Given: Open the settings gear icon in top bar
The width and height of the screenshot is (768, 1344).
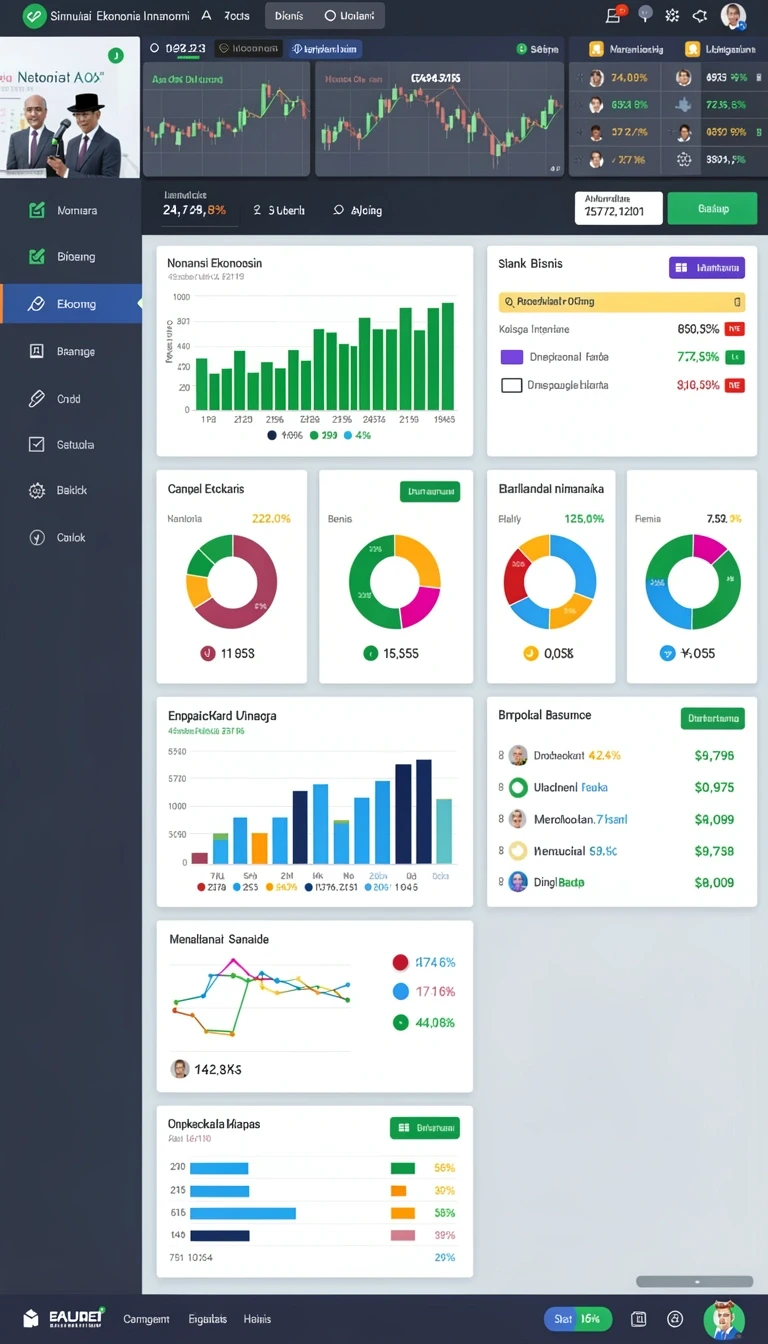Looking at the screenshot, I should [672, 16].
